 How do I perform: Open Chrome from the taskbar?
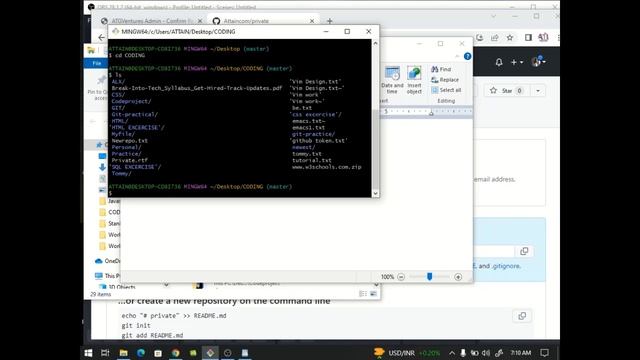click(x=176, y=353)
